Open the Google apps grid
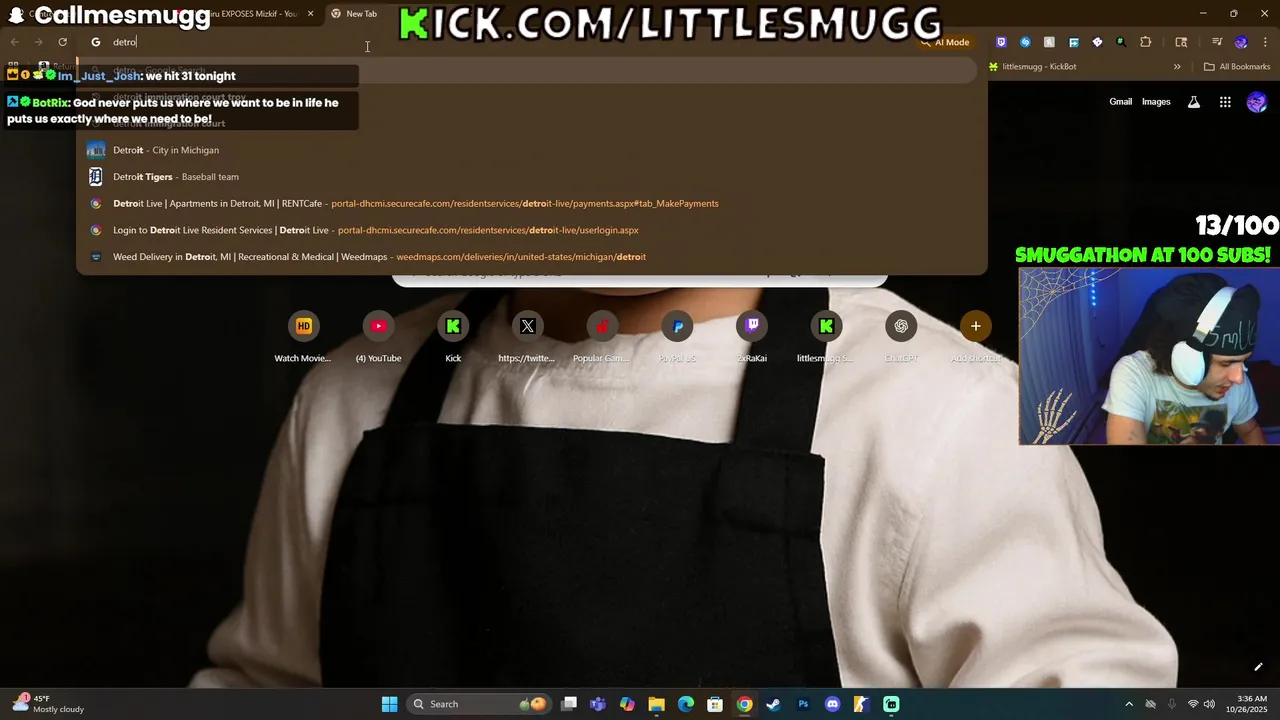 click(1225, 102)
